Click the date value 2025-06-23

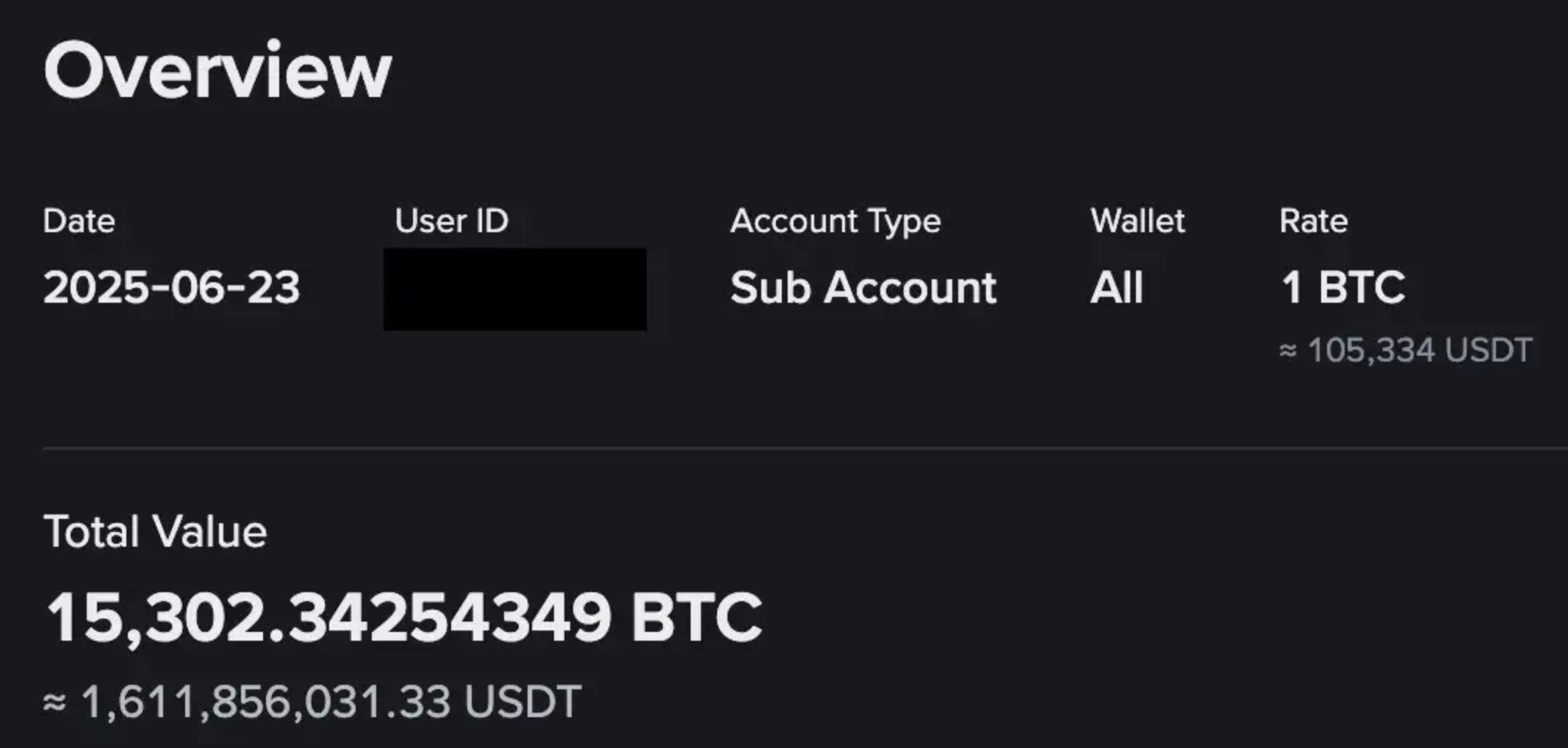click(171, 287)
